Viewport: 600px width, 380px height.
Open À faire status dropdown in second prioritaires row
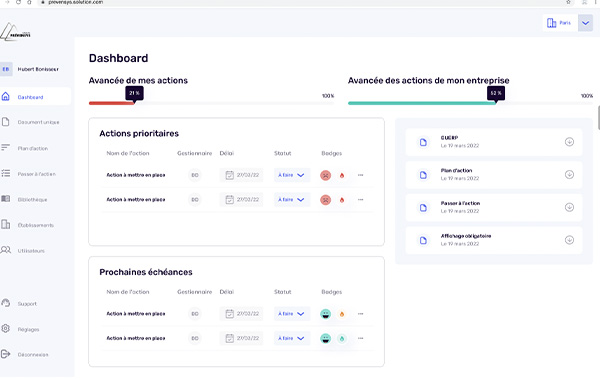[x=292, y=200]
